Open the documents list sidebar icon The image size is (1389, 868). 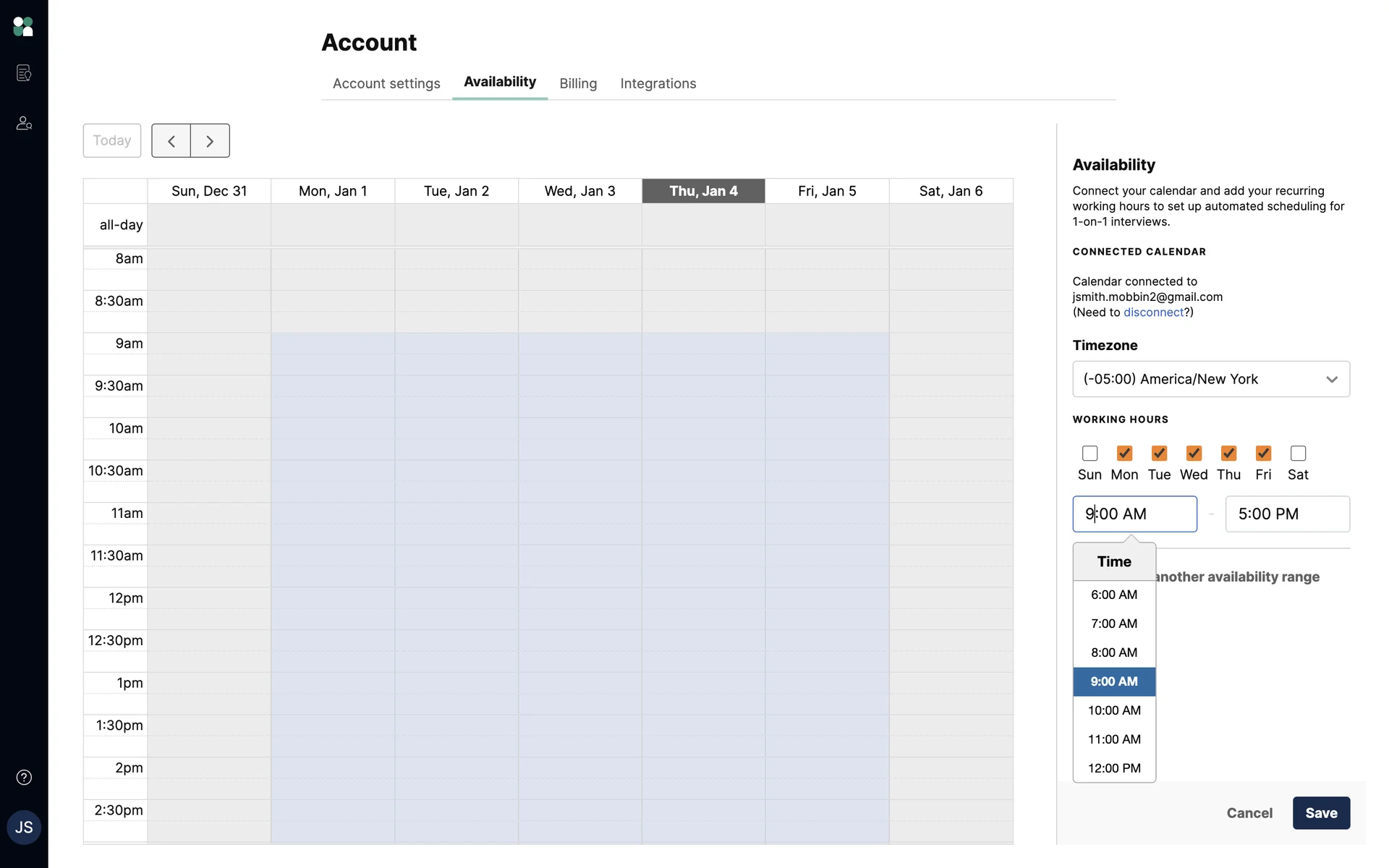pos(24,73)
